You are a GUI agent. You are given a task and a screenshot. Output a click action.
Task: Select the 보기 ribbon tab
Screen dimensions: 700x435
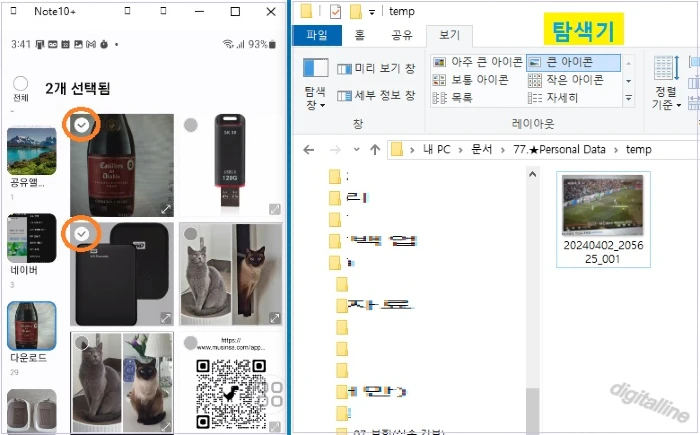coord(449,35)
